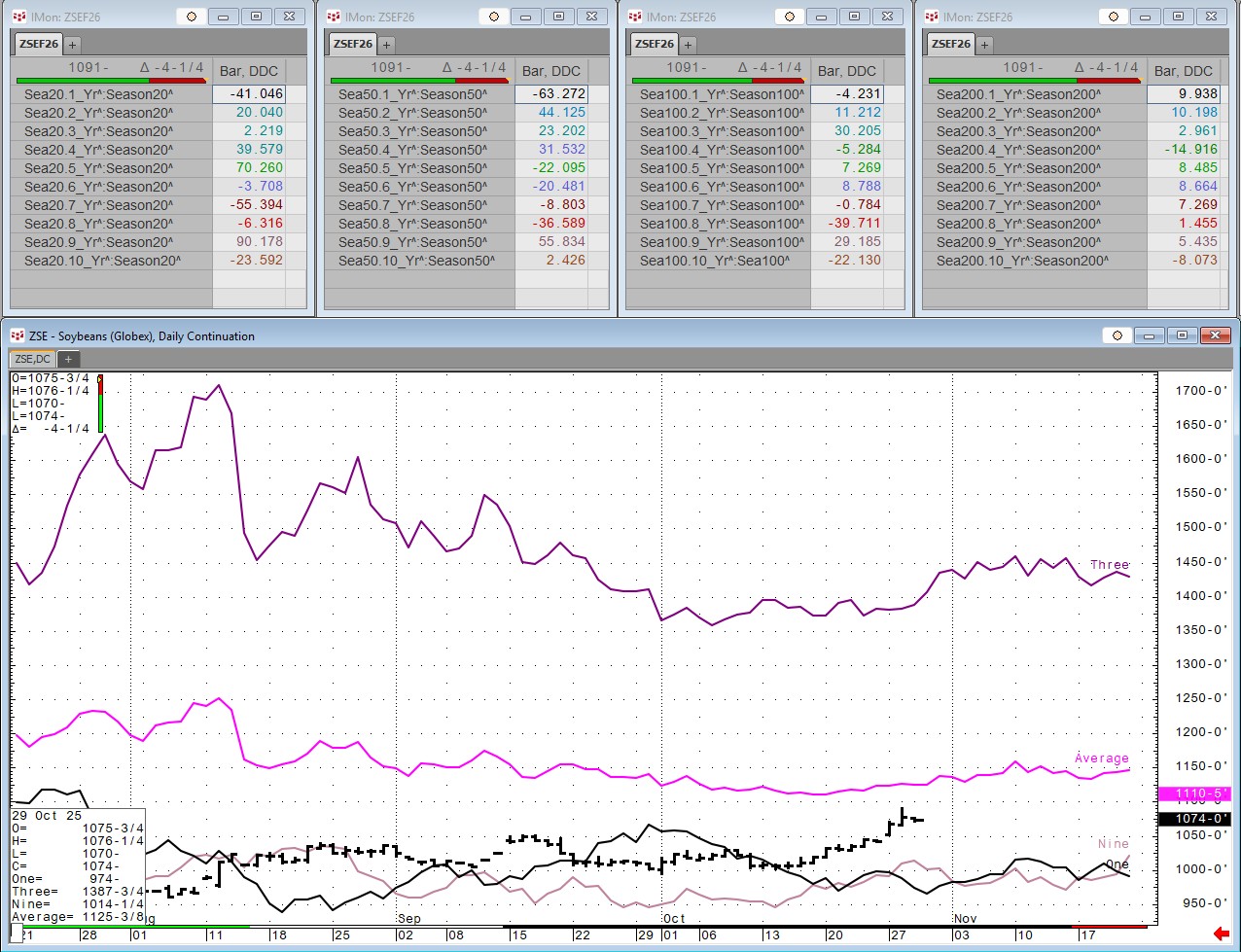Switch to the ZSE,DC tab on the chart

tap(32, 358)
